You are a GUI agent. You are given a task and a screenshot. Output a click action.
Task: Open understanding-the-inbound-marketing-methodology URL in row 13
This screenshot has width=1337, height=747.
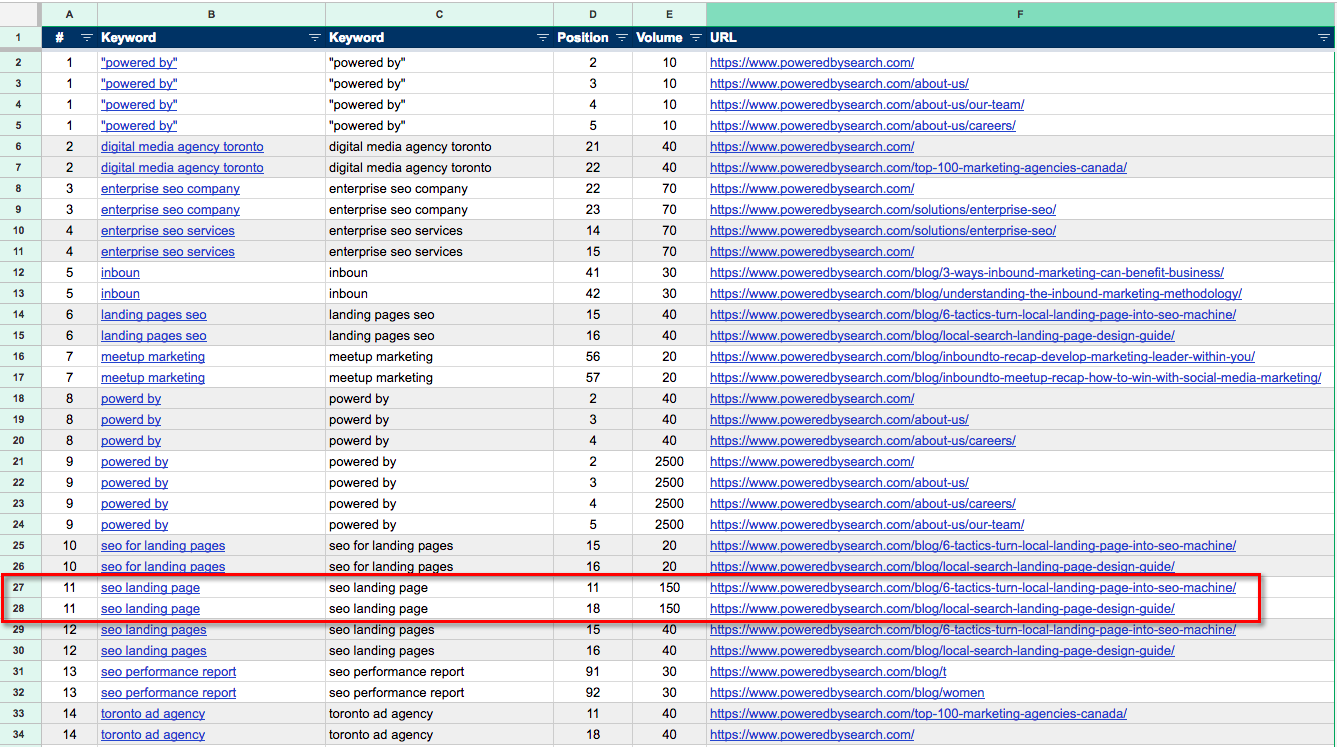point(976,294)
